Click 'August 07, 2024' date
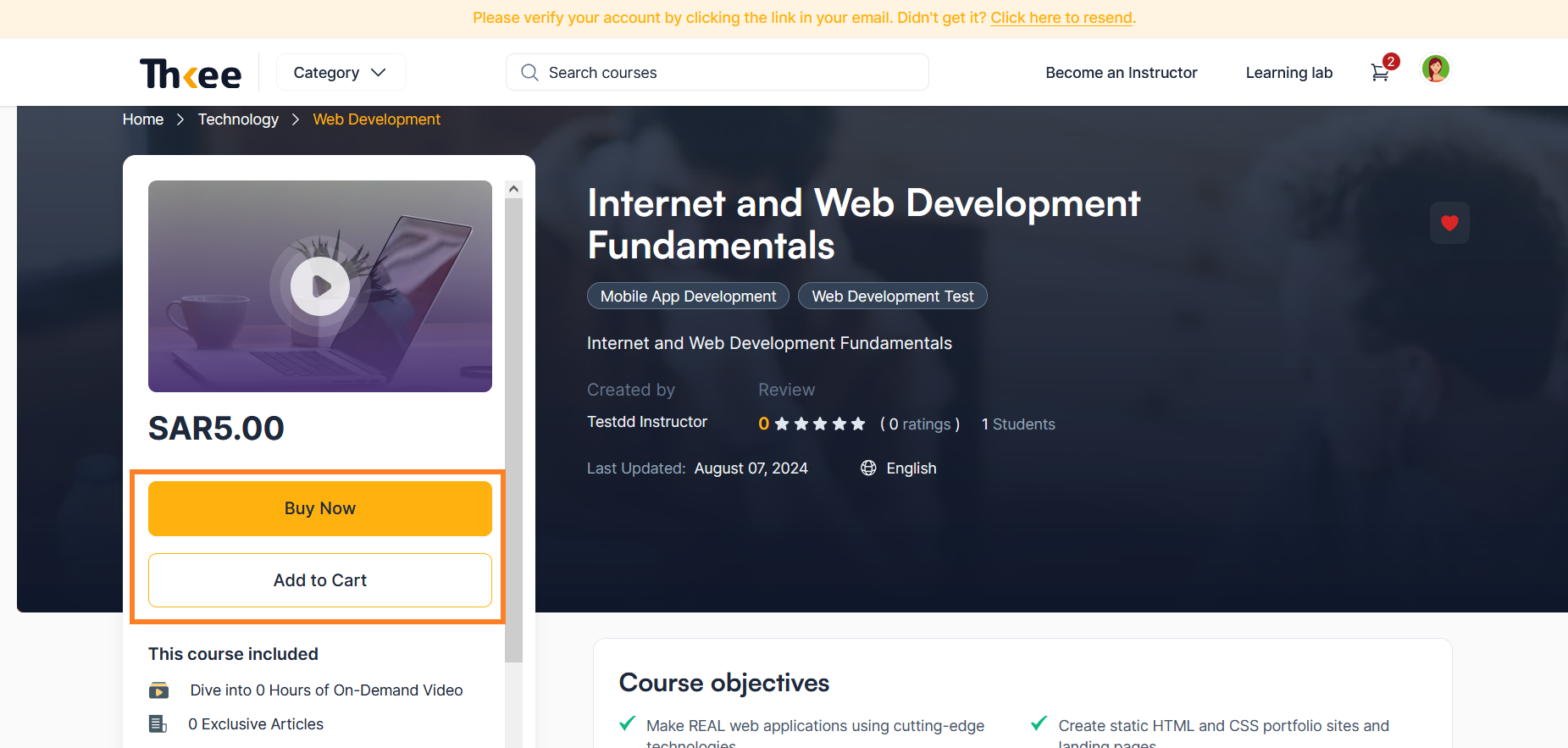Screen dimensions: 1568x748 [751, 468]
